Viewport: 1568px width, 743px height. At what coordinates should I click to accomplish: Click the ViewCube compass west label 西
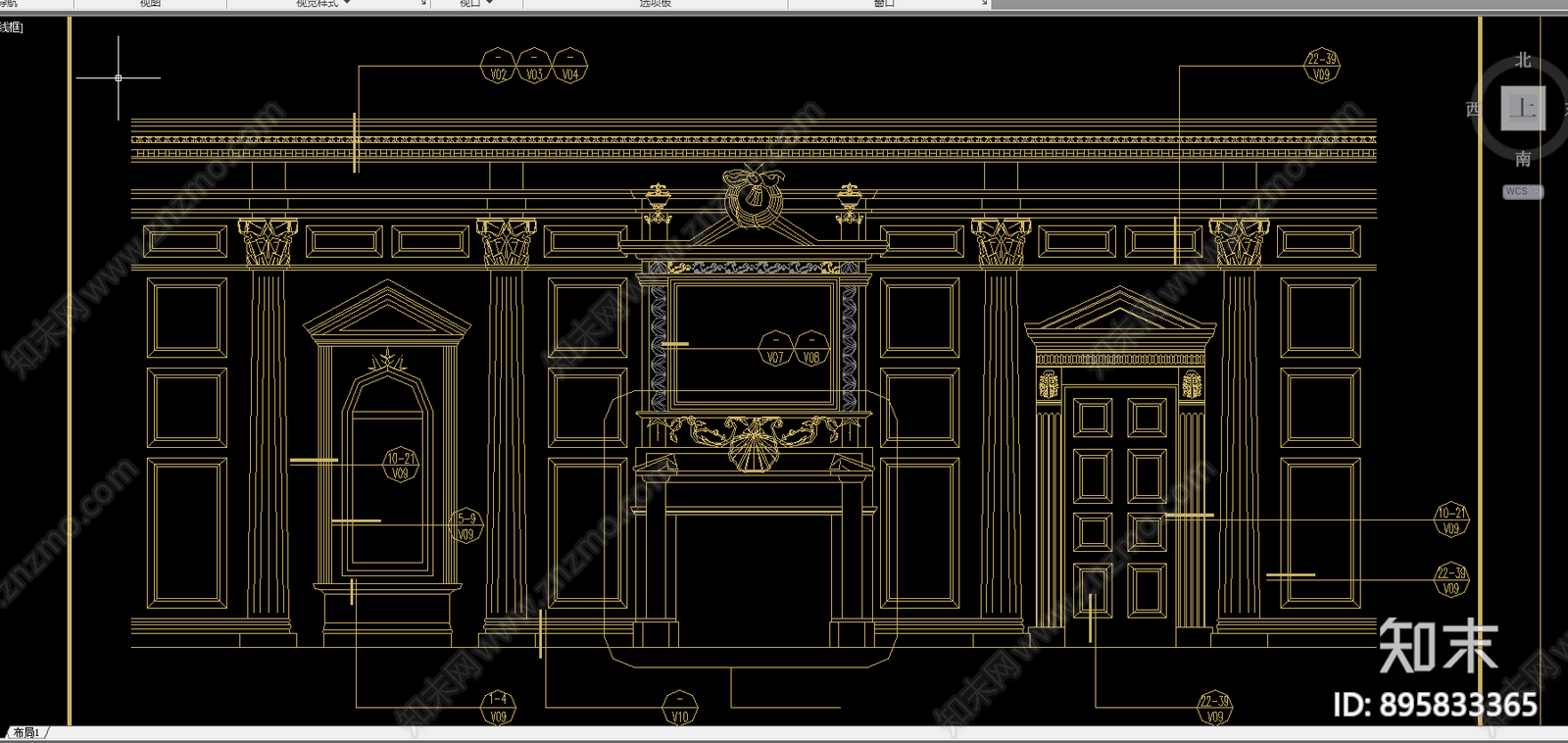(1473, 109)
